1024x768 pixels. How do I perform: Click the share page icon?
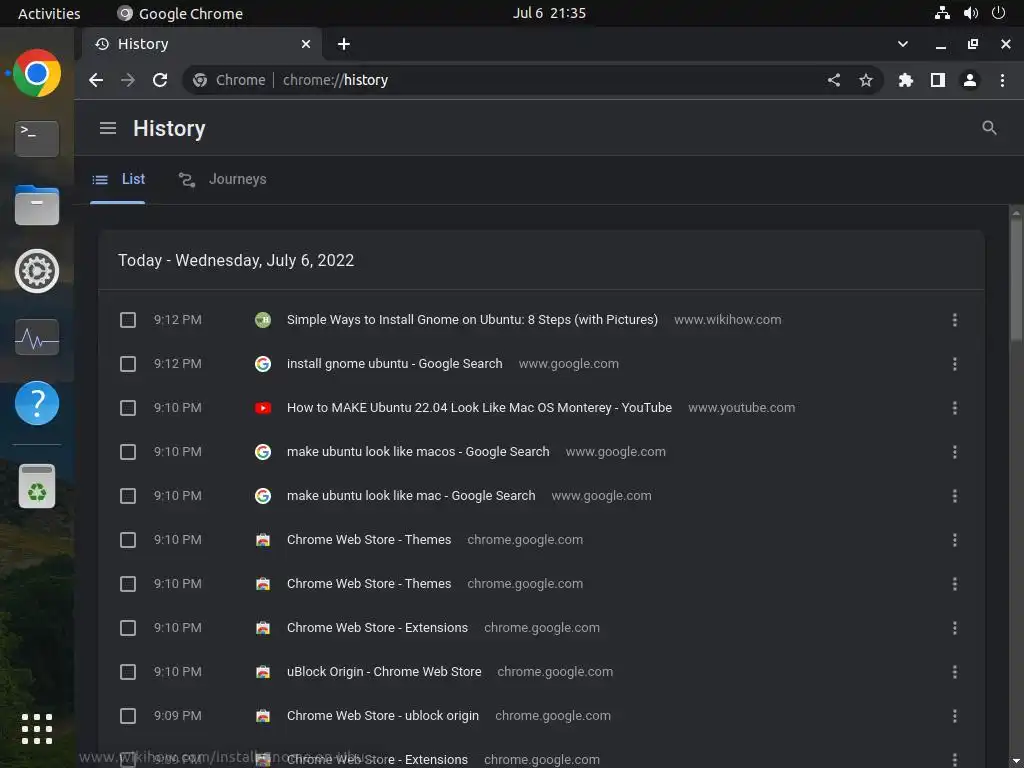[834, 80]
